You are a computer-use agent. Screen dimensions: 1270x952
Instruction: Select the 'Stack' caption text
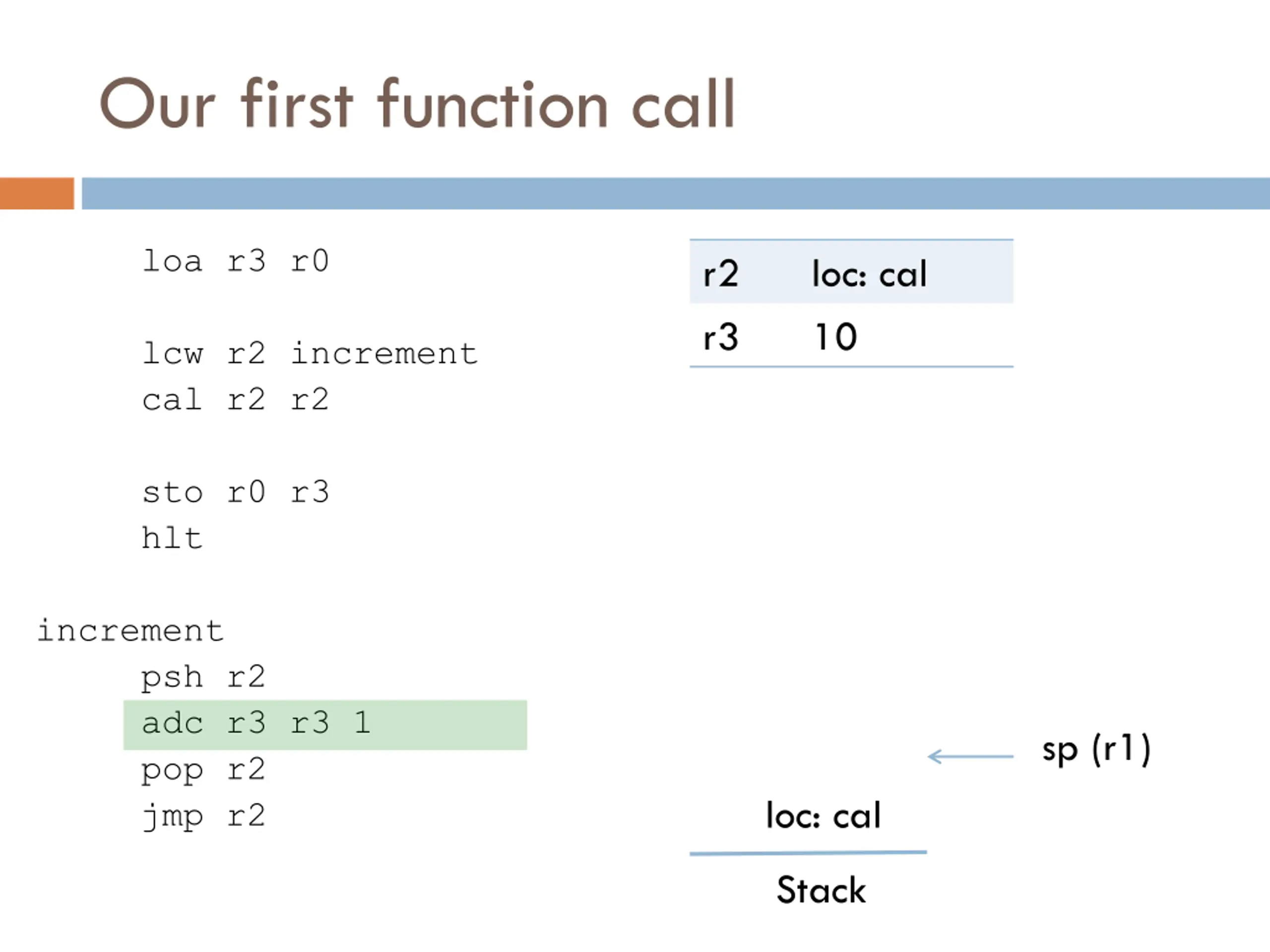[x=821, y=890]
